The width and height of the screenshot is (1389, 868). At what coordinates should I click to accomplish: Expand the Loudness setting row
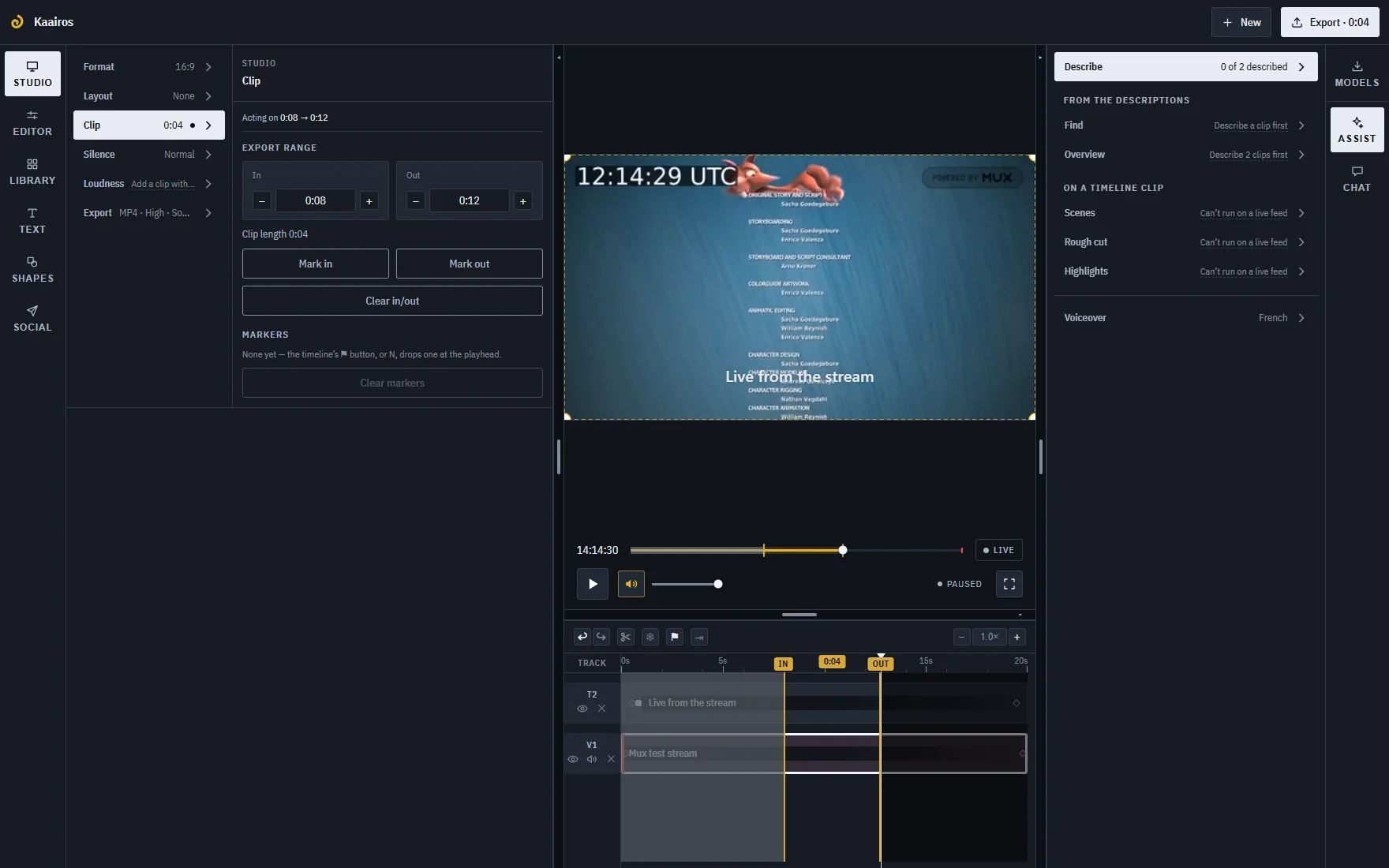[x=149, y=184]
